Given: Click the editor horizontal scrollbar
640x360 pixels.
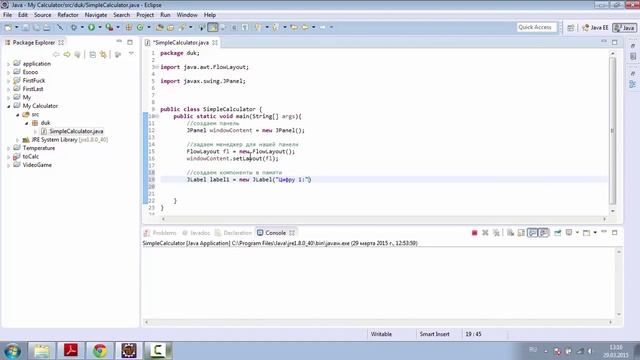Looking at the screenshot, I should (384, 219).
